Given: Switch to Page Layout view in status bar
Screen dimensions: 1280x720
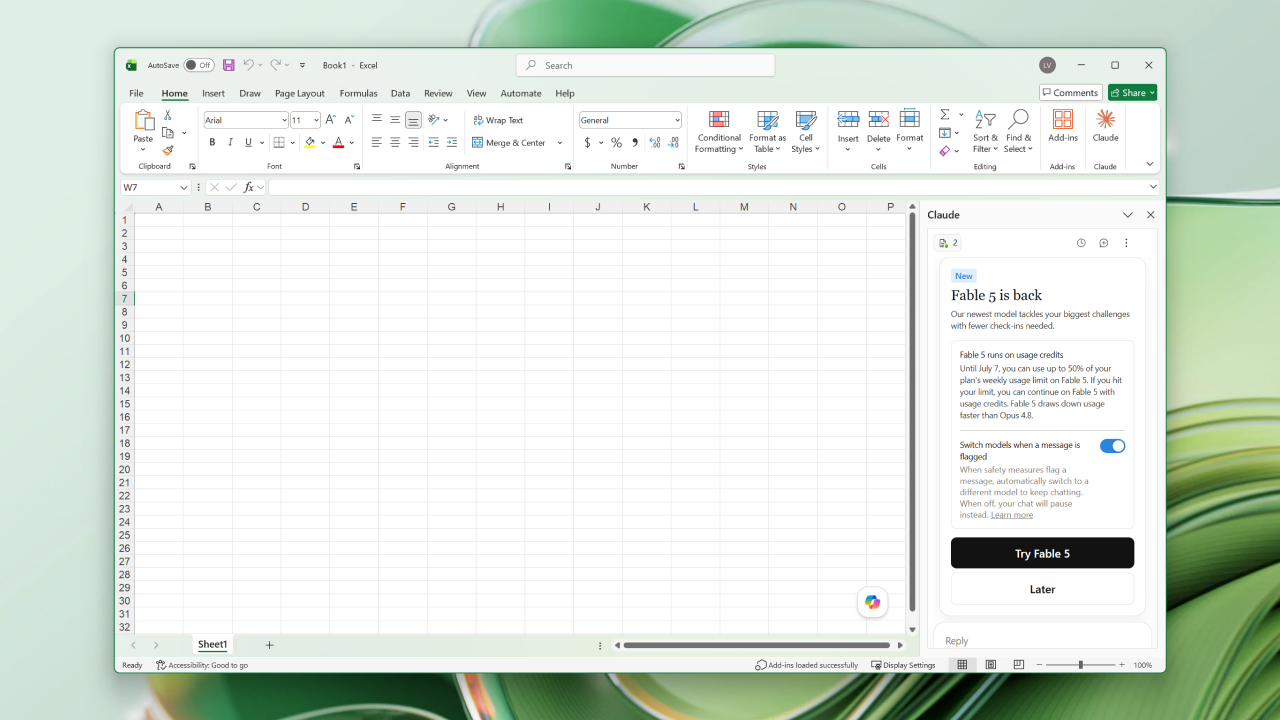Looking at the screenshot, I should [990, 665].
